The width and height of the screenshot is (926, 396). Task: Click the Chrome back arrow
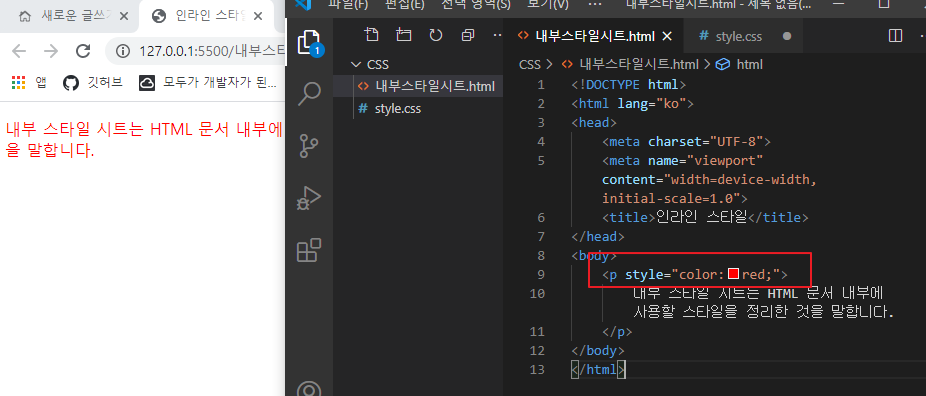coord(19,51)
